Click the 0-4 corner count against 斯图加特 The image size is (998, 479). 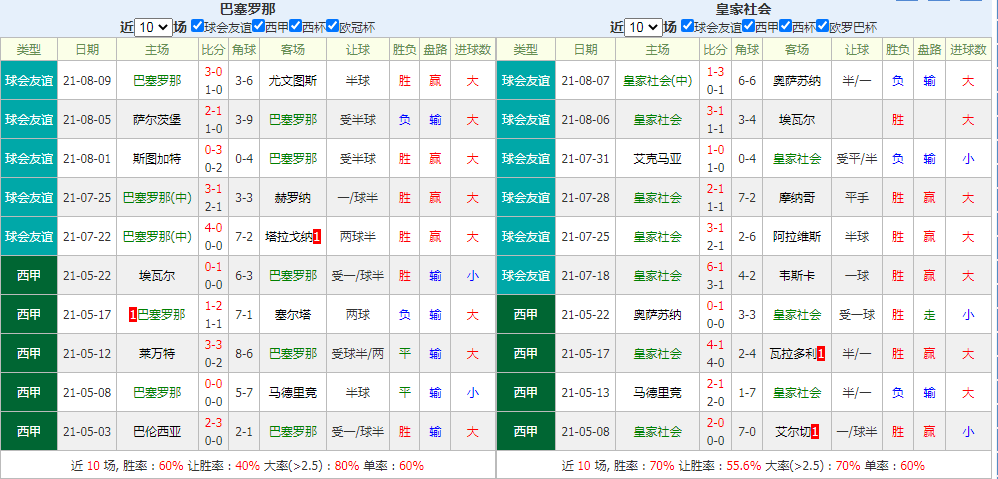(244, 158)
